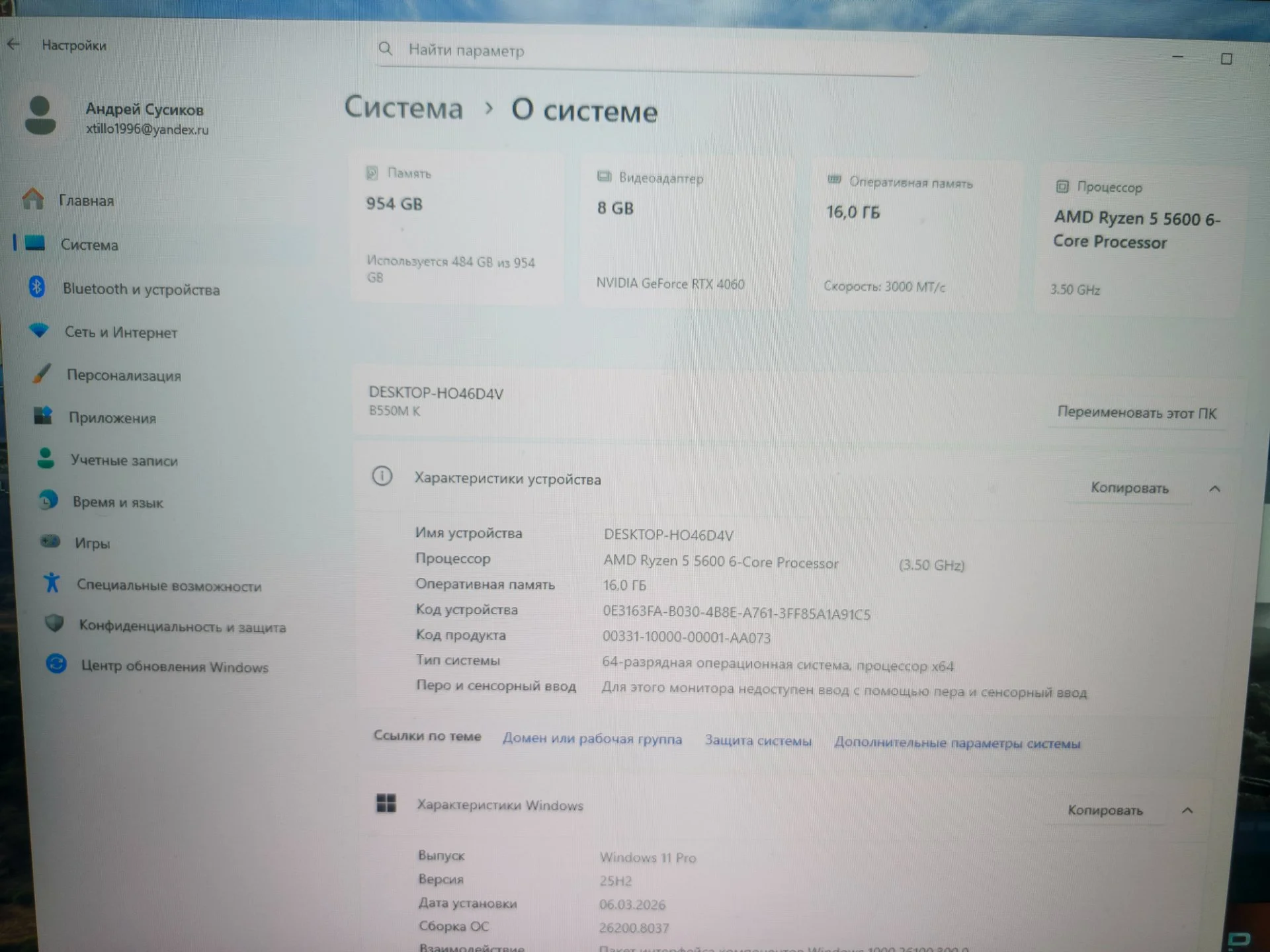This screenshot has width=1270, height=952.
Task: Open Персонализация settings
Action: tap(124, 375)
